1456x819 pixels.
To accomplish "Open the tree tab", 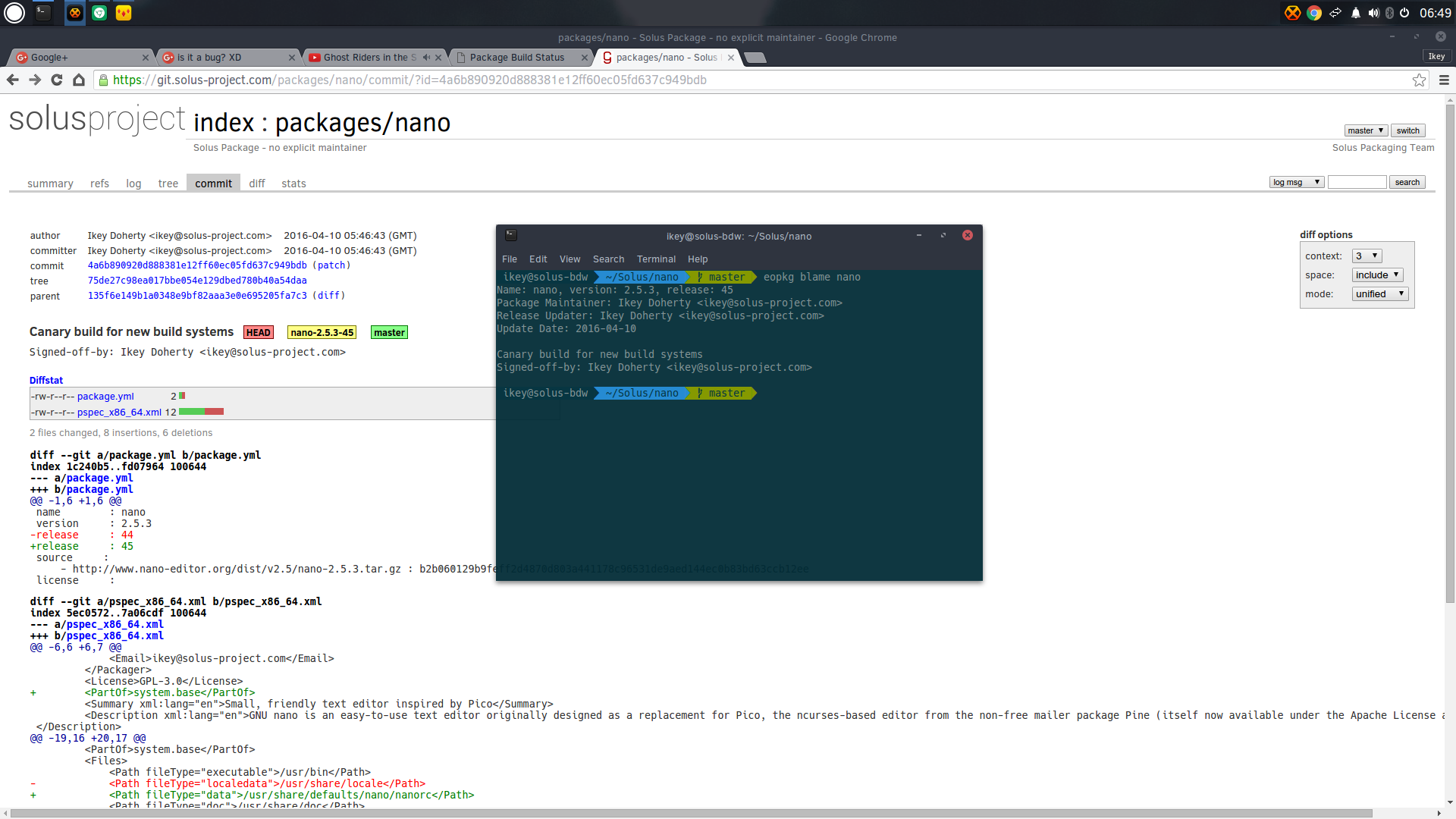I will click(x=168, y=184).
